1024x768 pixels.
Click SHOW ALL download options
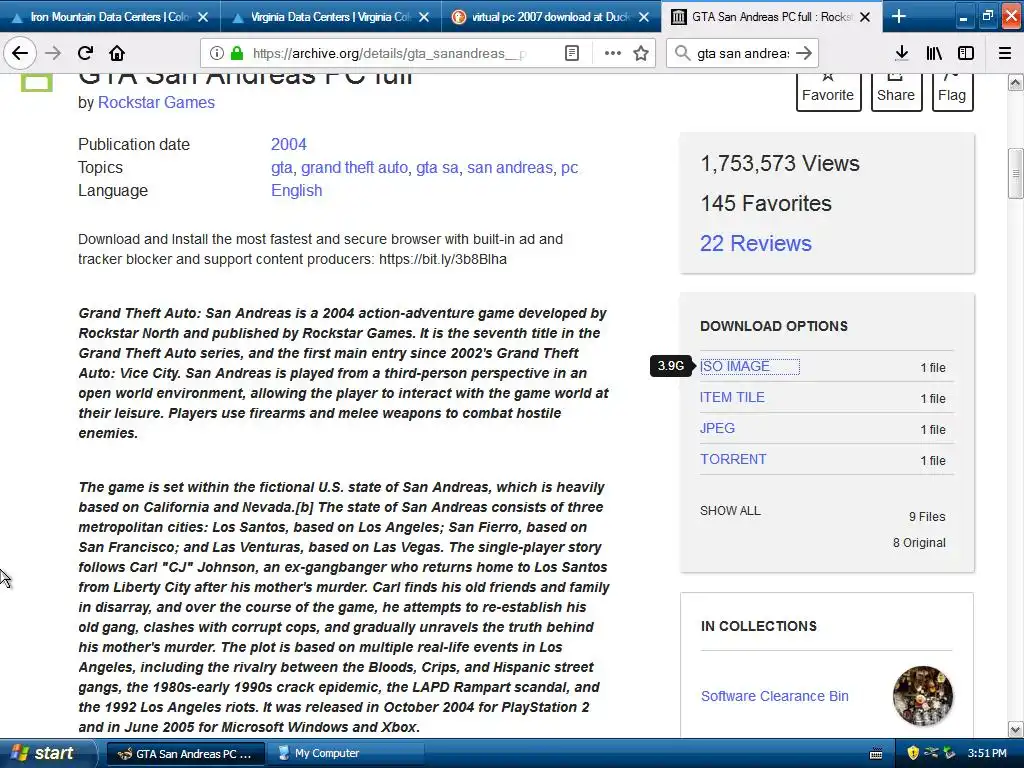pos(730,511)
